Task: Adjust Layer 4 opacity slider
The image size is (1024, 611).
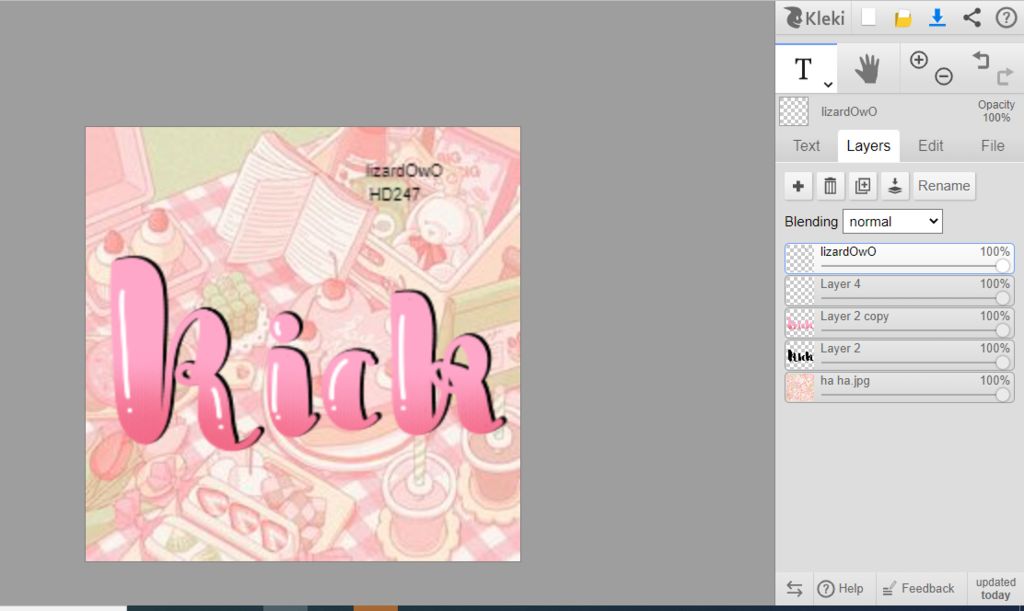Action: click(x=914, y=298)
